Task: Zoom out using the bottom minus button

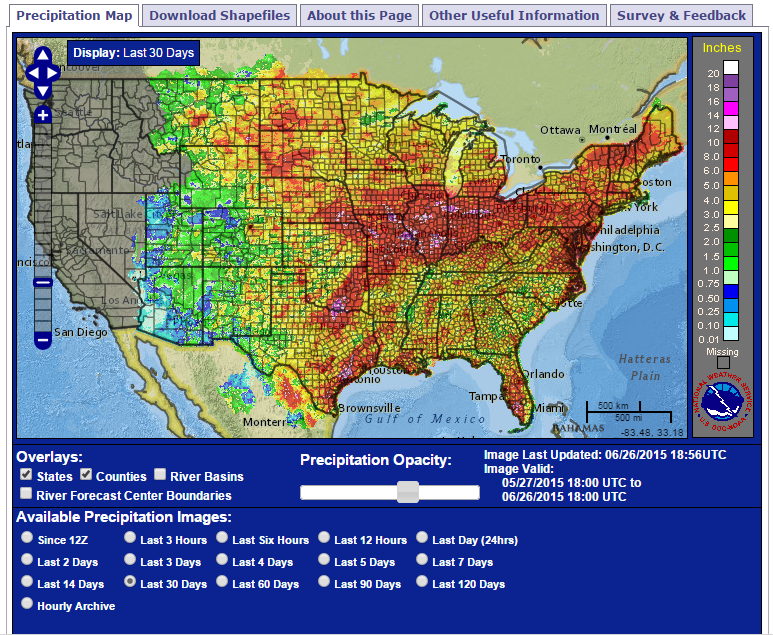Action: pyautogui.click(x=43, y=340)
